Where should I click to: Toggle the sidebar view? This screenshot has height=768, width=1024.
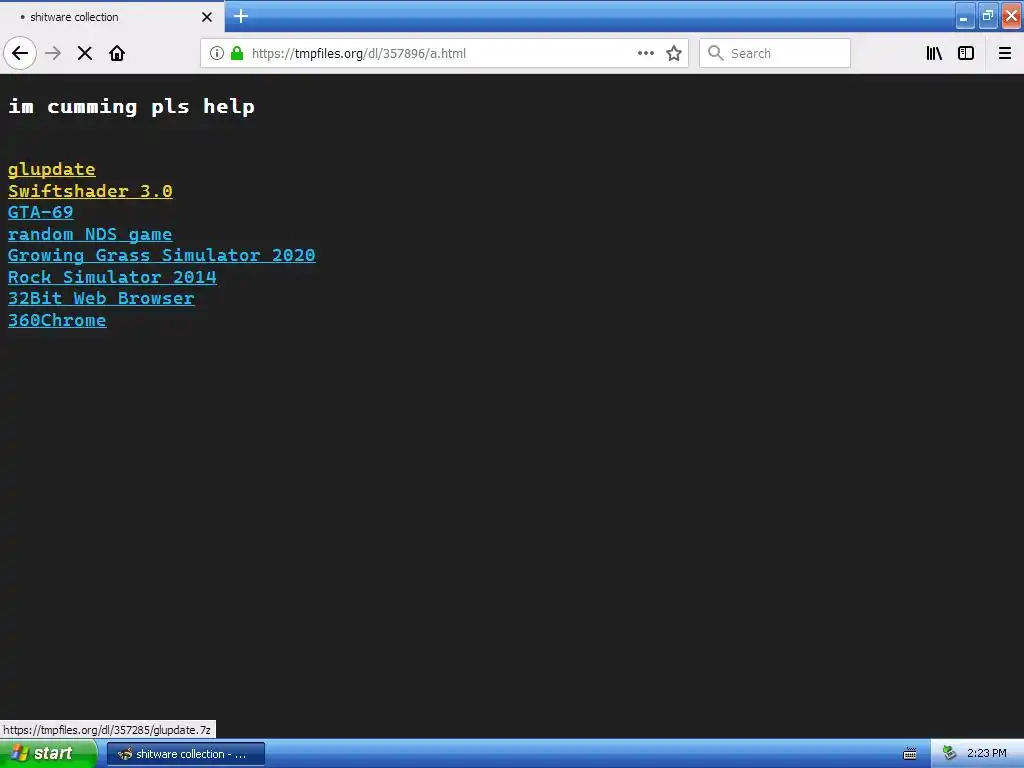click(966, 54)
